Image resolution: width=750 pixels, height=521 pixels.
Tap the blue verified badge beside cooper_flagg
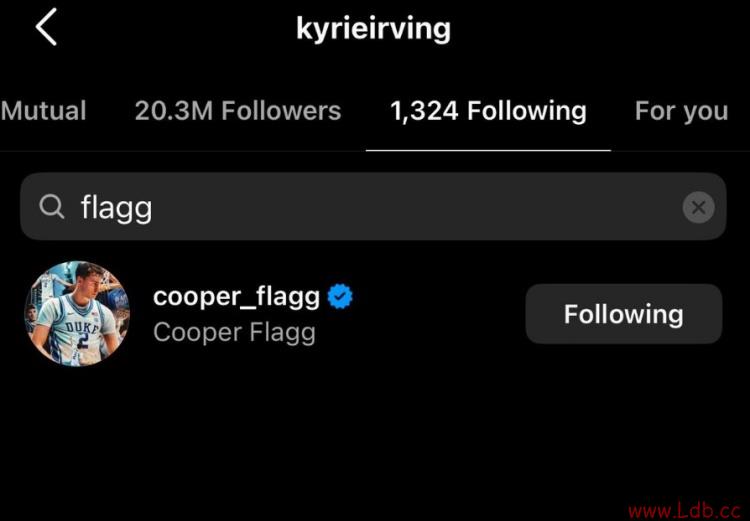[340, 296]
